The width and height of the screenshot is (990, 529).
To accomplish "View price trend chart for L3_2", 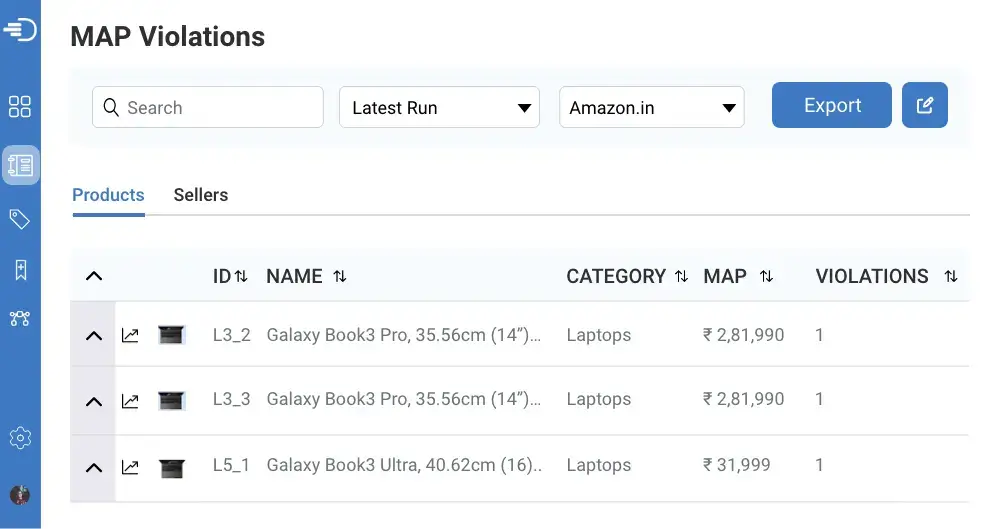I will (130, 335).
